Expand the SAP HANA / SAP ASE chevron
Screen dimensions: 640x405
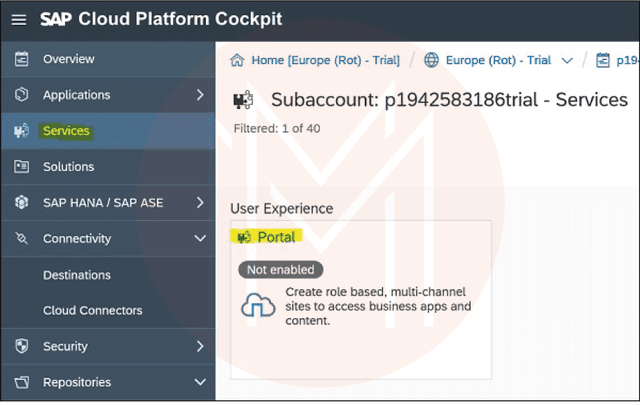(200, 203)
